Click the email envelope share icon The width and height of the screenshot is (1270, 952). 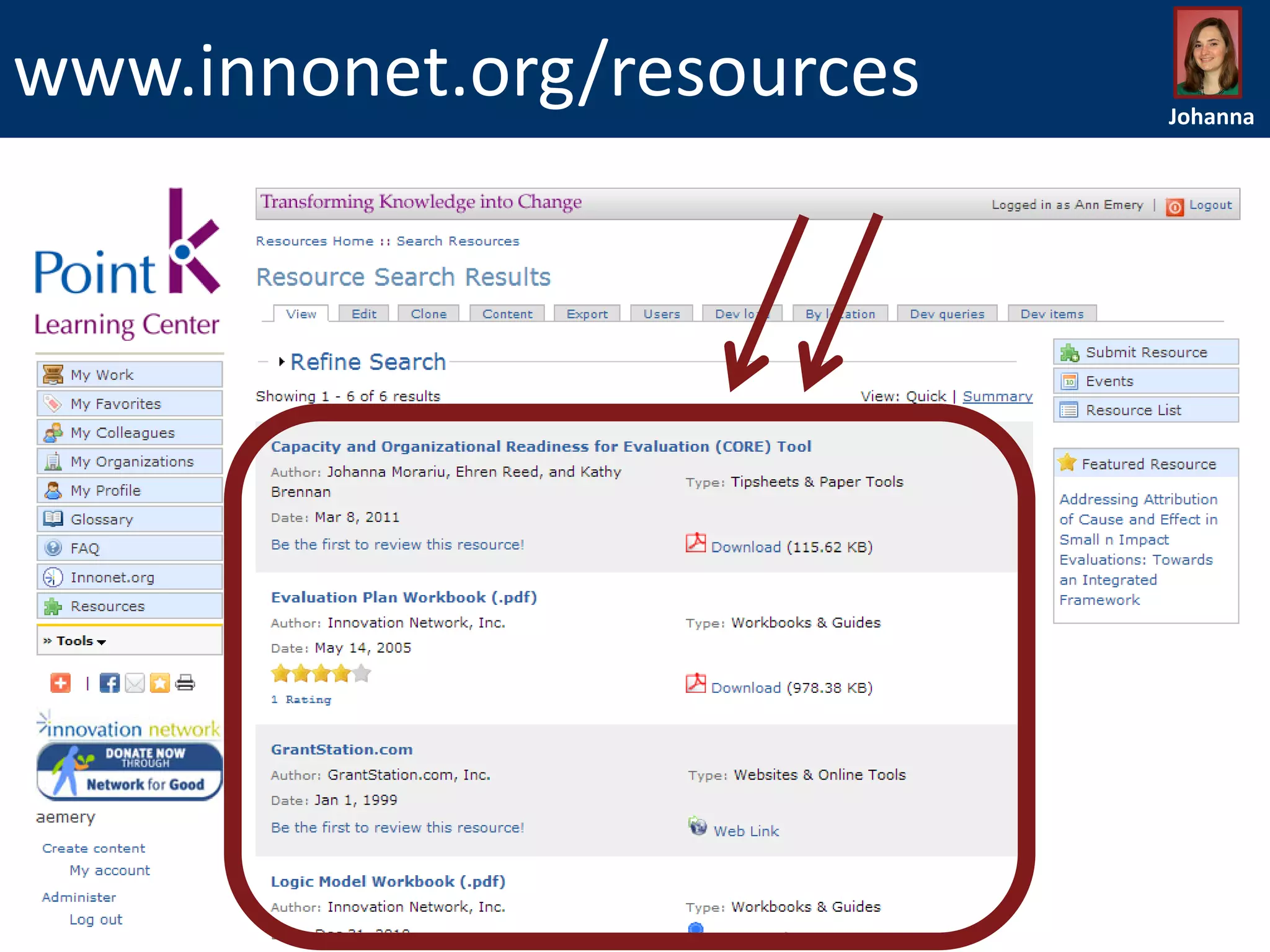click(135, 683)
